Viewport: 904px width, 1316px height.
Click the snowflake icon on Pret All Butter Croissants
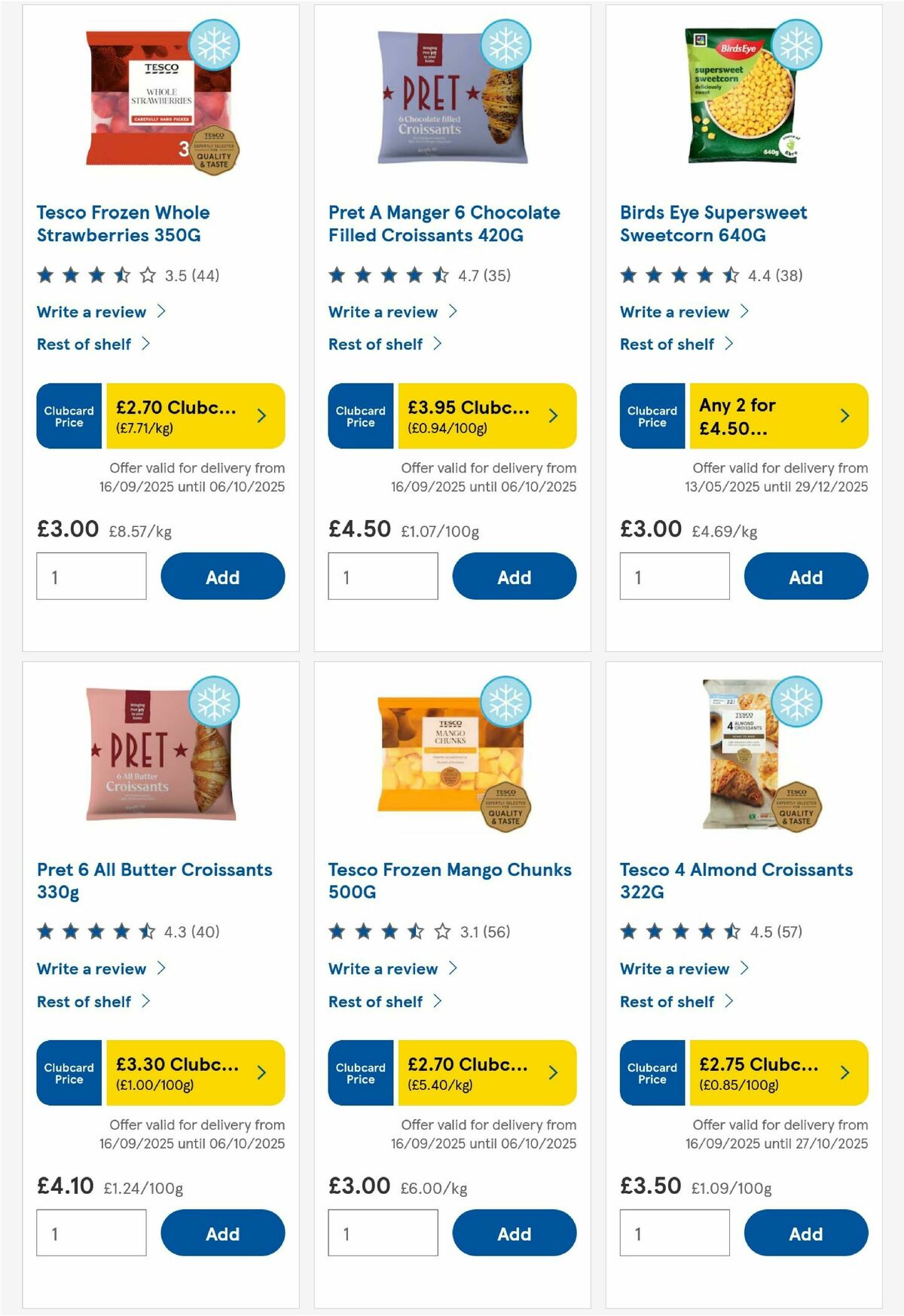click(x=213, y=701)
